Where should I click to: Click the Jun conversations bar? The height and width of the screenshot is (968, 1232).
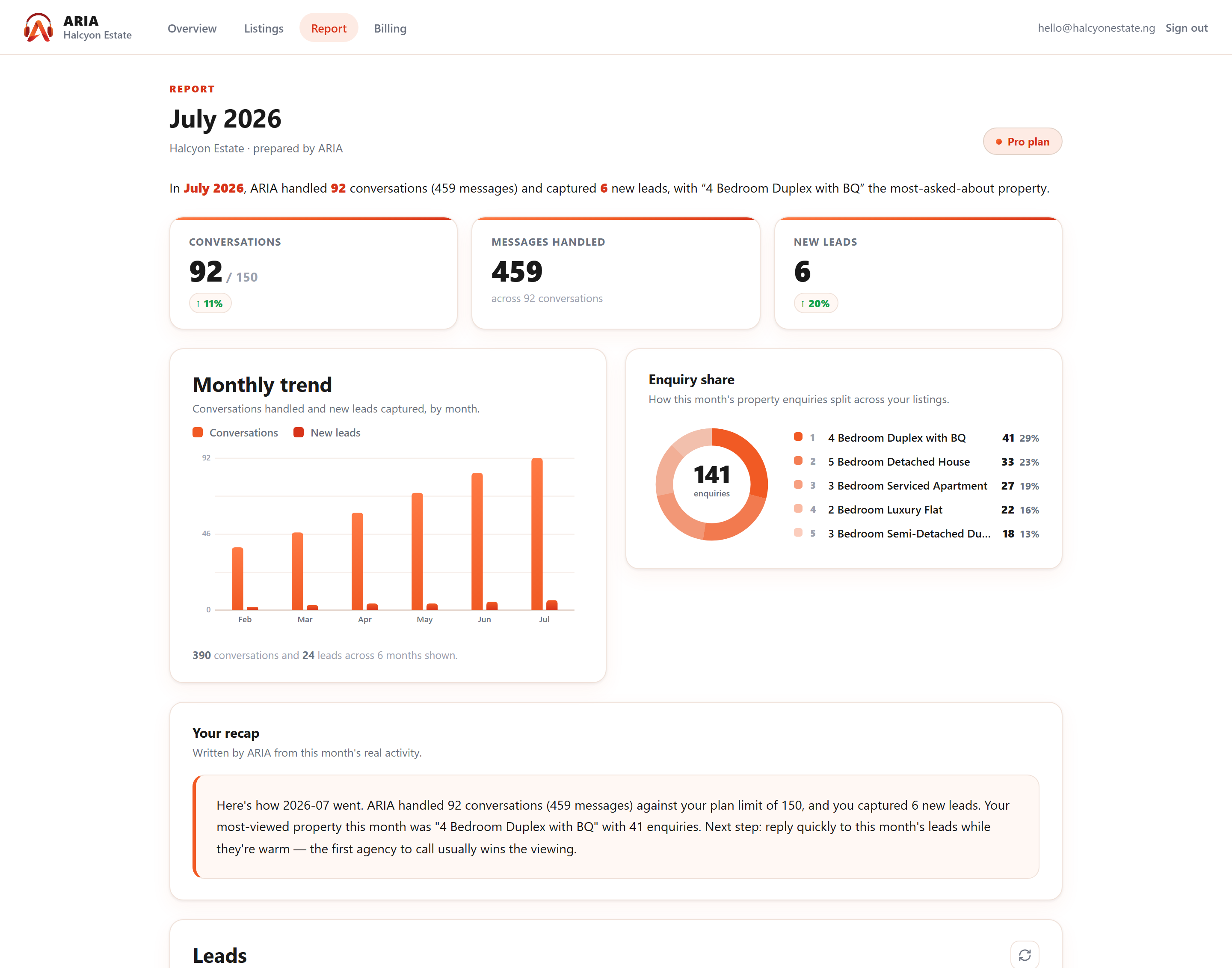pos(477,541)
